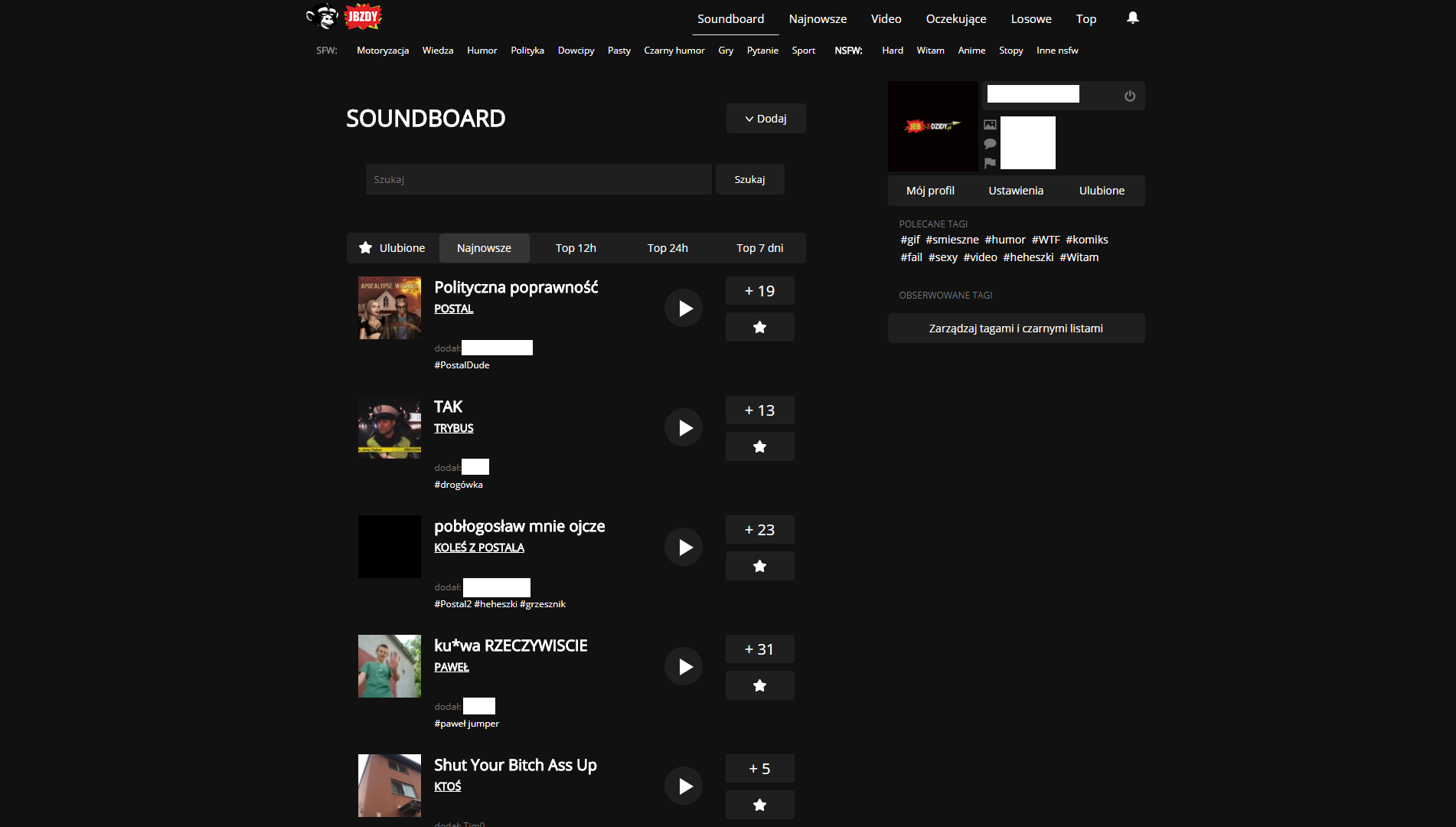The width and height of the screenshot is (1456, 827).
Task: Click the Szukaj search button
Action: pos(750,179)
